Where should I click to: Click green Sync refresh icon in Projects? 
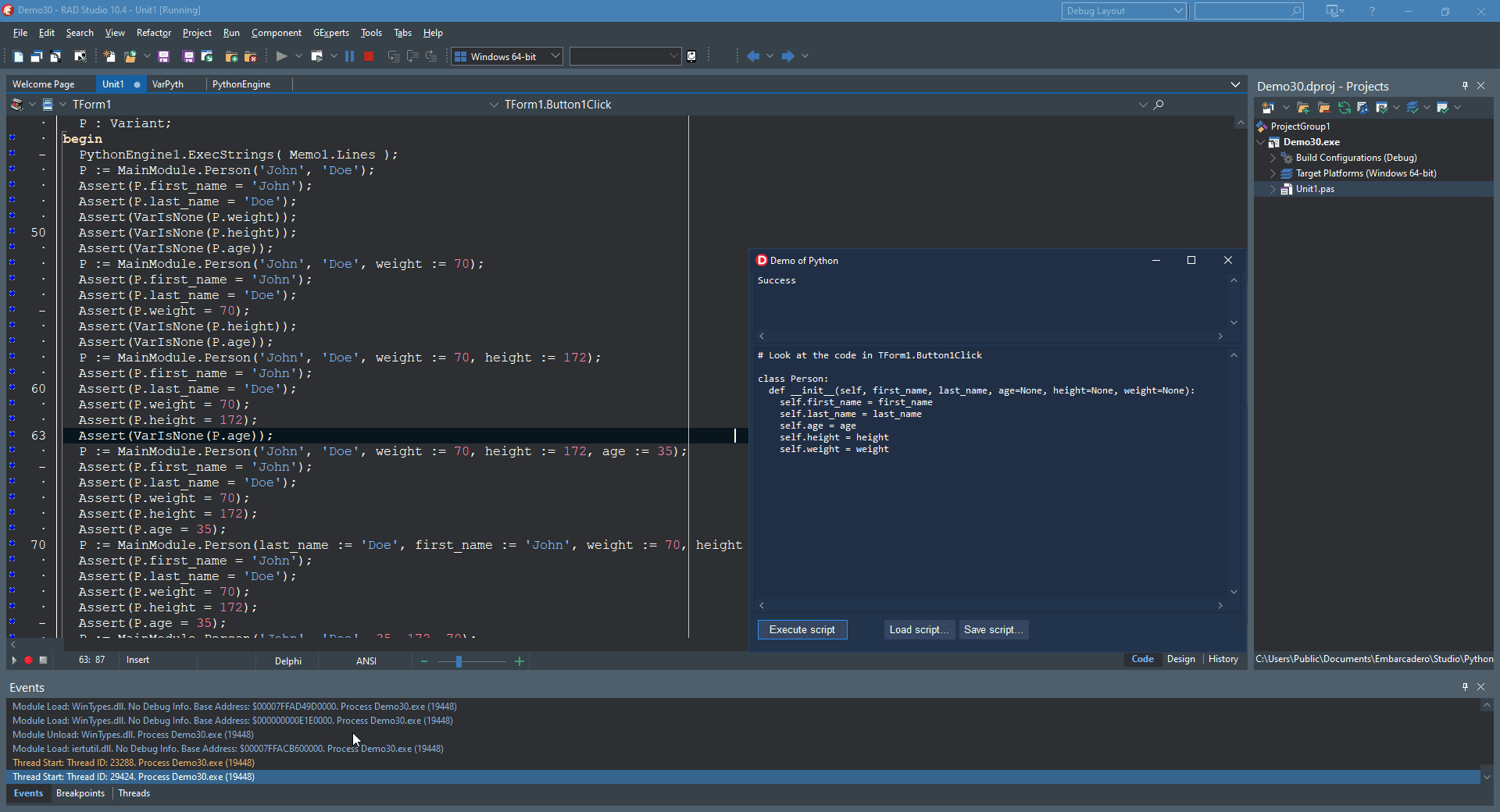1344,108
